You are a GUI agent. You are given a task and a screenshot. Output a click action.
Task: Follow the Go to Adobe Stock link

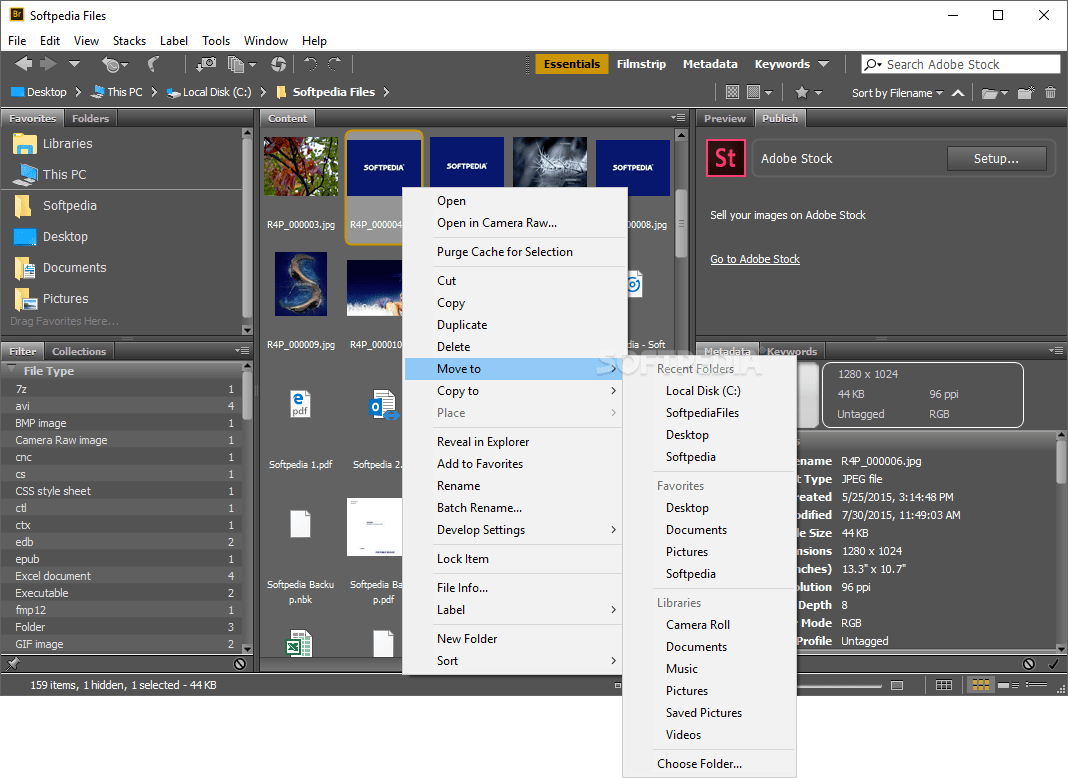[755, 259]
